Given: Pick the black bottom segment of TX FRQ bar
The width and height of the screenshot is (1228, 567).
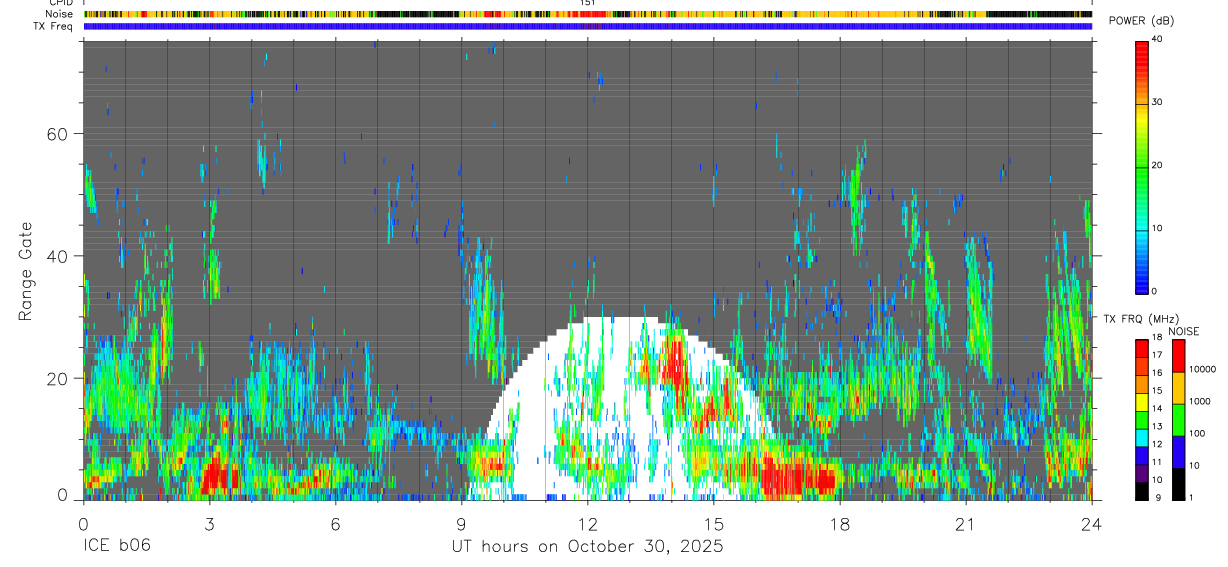Looking at the screenshot, I should tap(1142, 490).
